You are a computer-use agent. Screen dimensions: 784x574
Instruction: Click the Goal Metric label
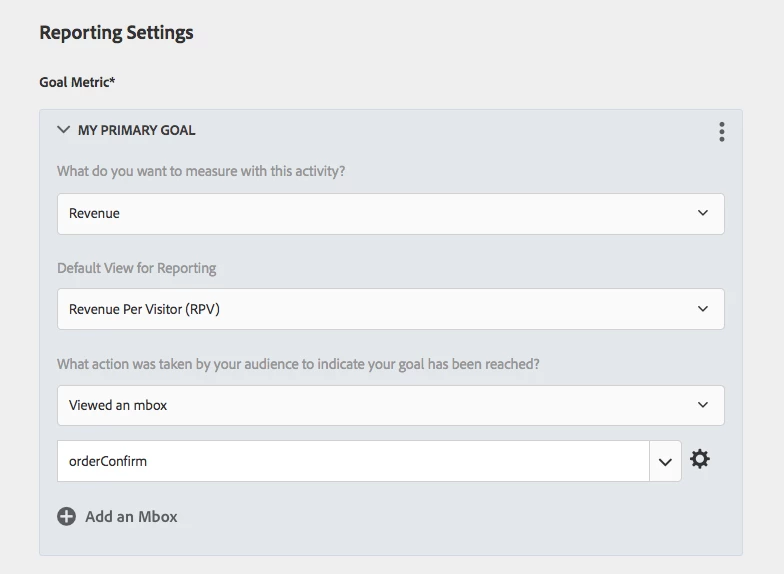[77, 82]
